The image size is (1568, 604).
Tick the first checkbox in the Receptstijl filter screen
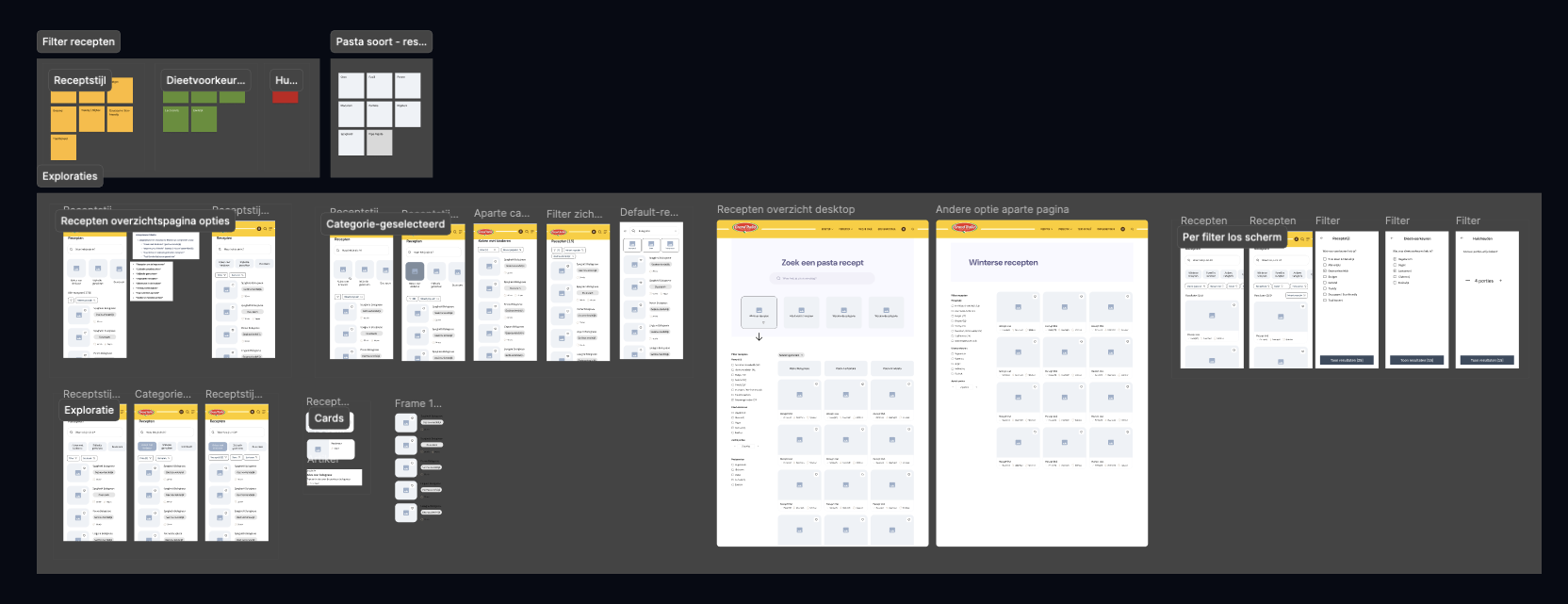(1325, 259)
